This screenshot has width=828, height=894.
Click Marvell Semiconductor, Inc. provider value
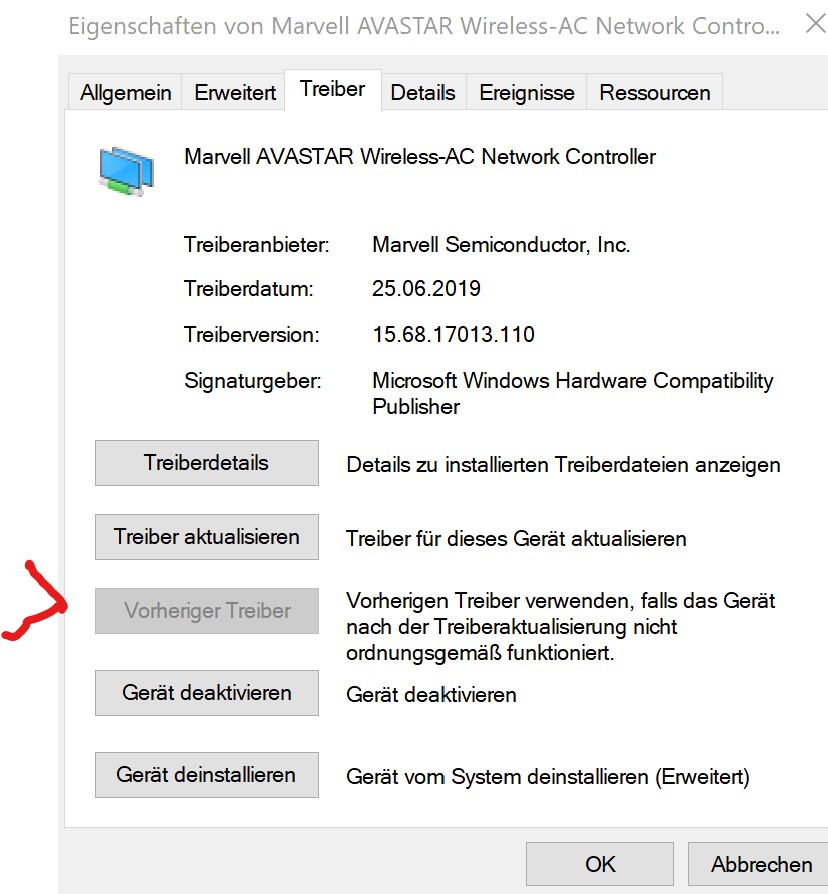(x=501, y=245)
